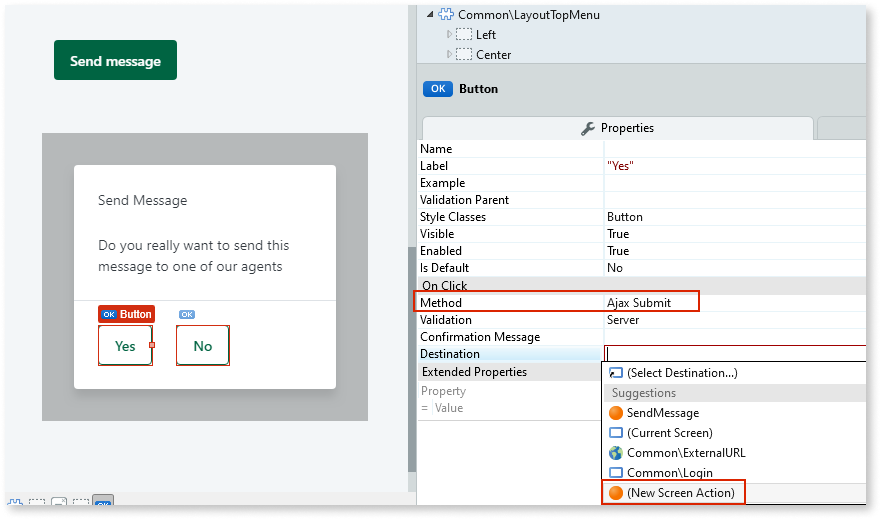881x520 pixels.
Task: Choose Common\ExternalURL globe entry
Action: 676,453
